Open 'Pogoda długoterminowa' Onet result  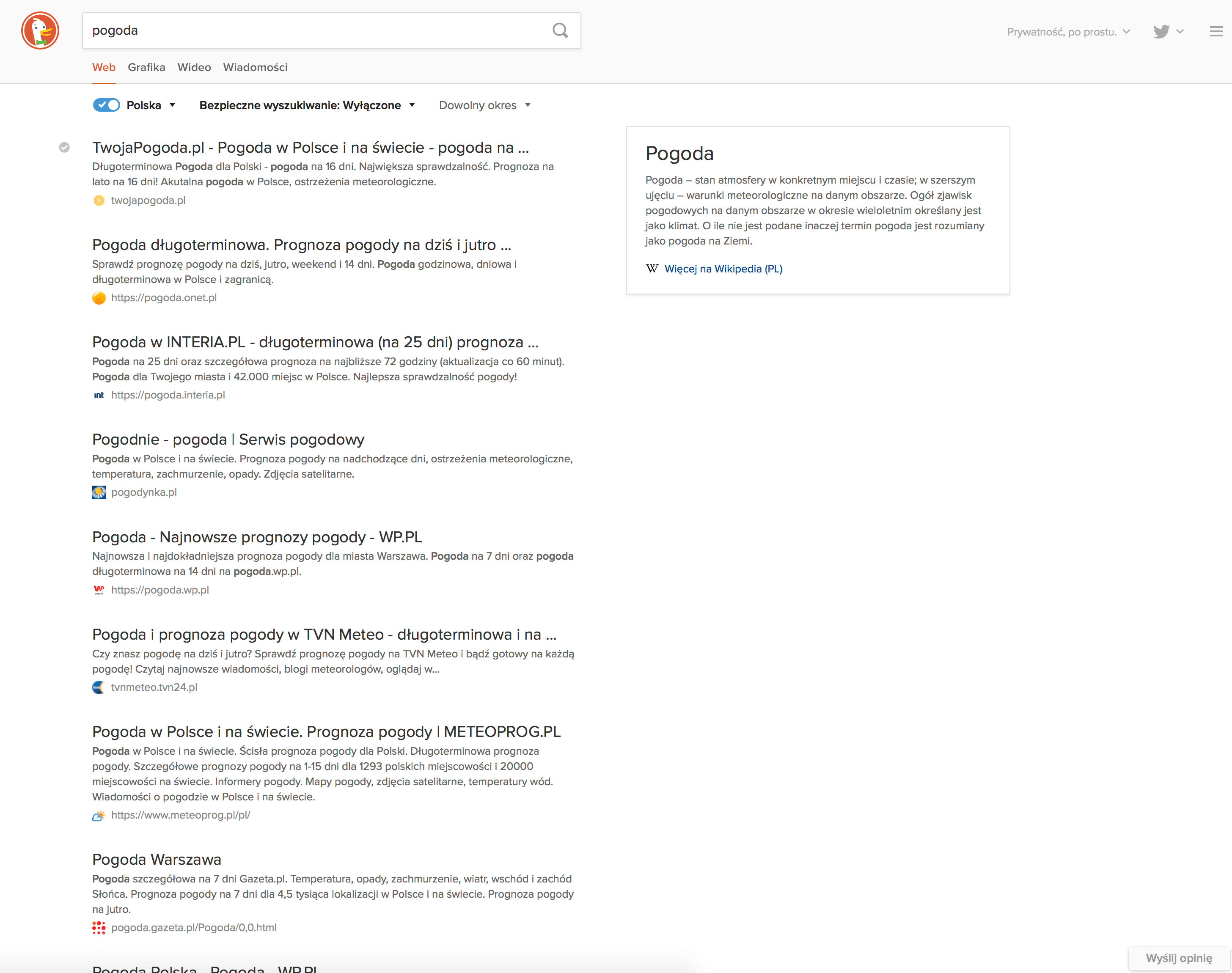click(x=302, y=245)
